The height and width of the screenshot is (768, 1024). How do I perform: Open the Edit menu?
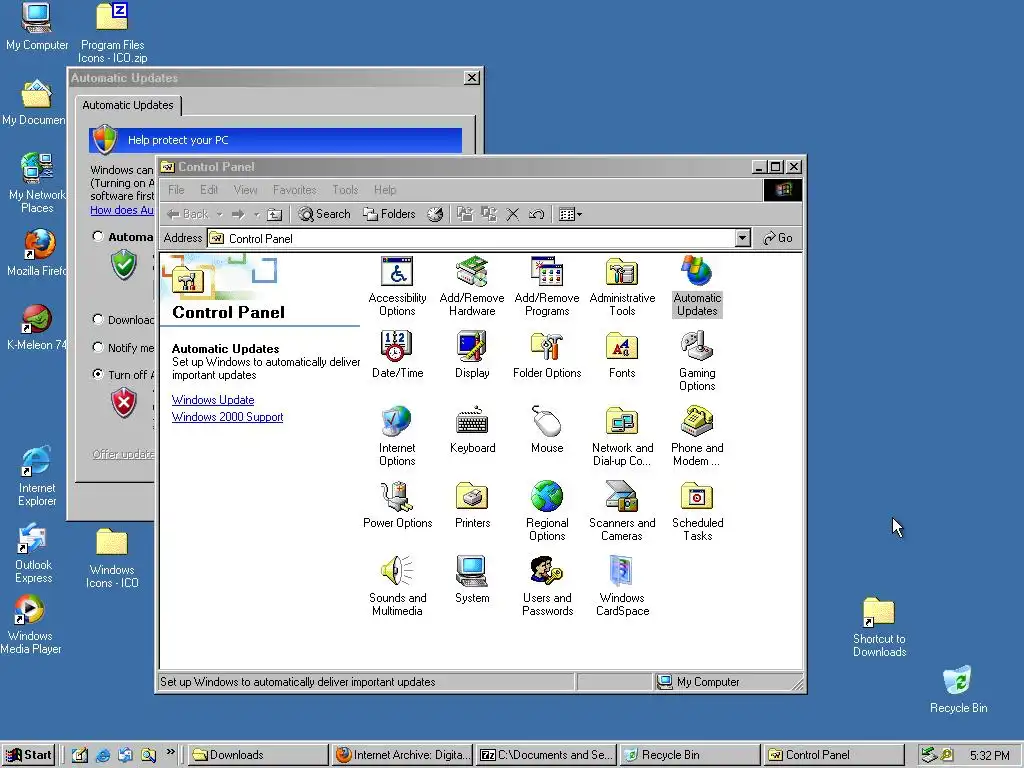(209, 190)
